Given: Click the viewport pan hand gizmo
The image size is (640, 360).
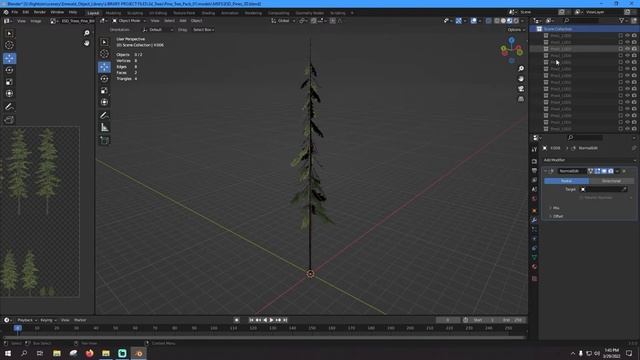Looking at the screenshot, I should tap(521, 78).
